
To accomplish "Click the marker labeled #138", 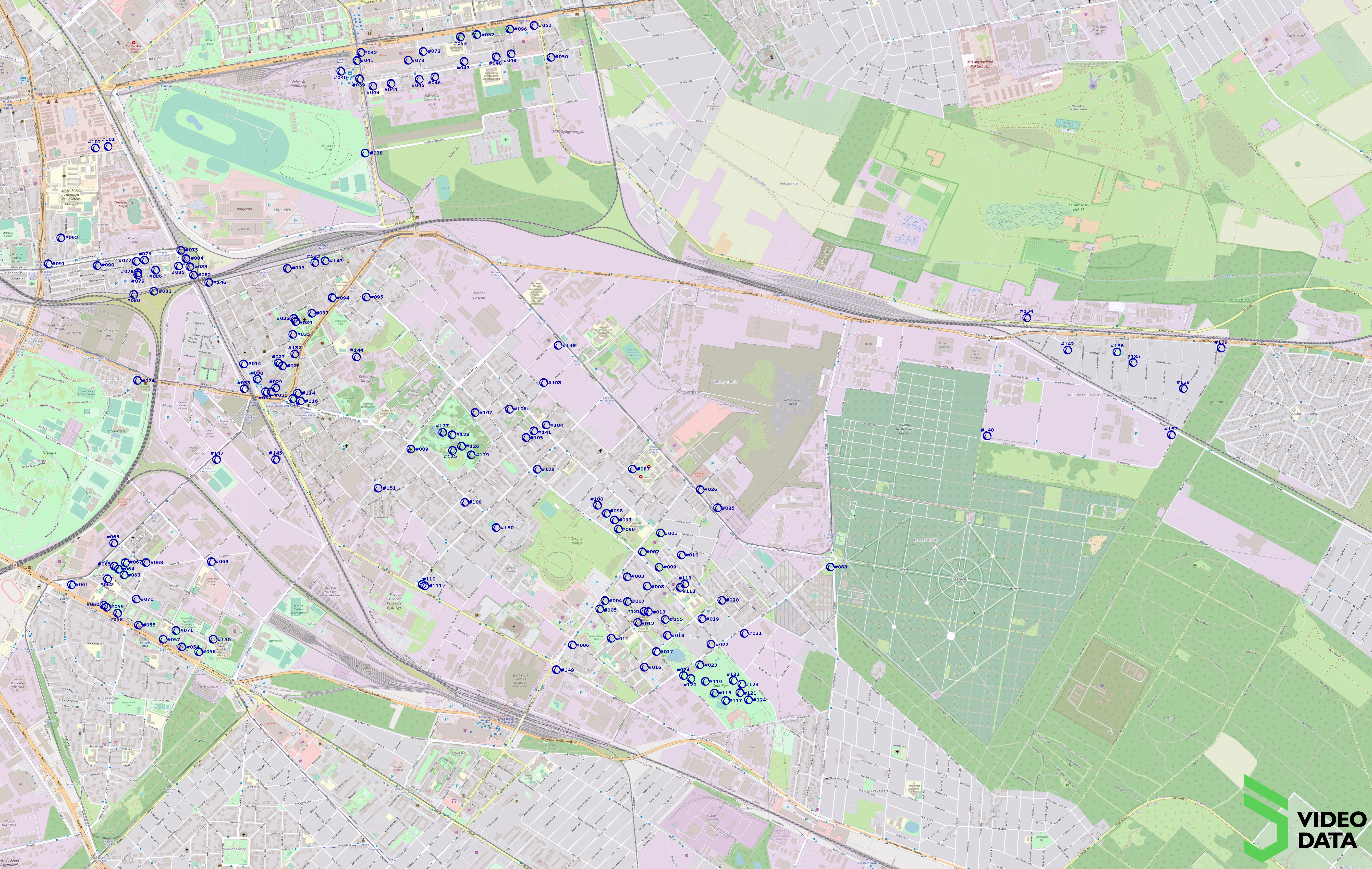I will (x=1183, y=389).
